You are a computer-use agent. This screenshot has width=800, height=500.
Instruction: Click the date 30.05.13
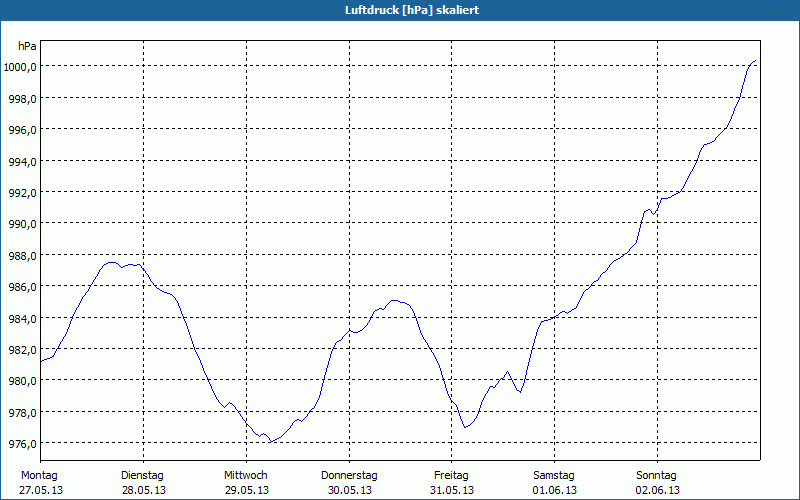[x=349, y=490]
